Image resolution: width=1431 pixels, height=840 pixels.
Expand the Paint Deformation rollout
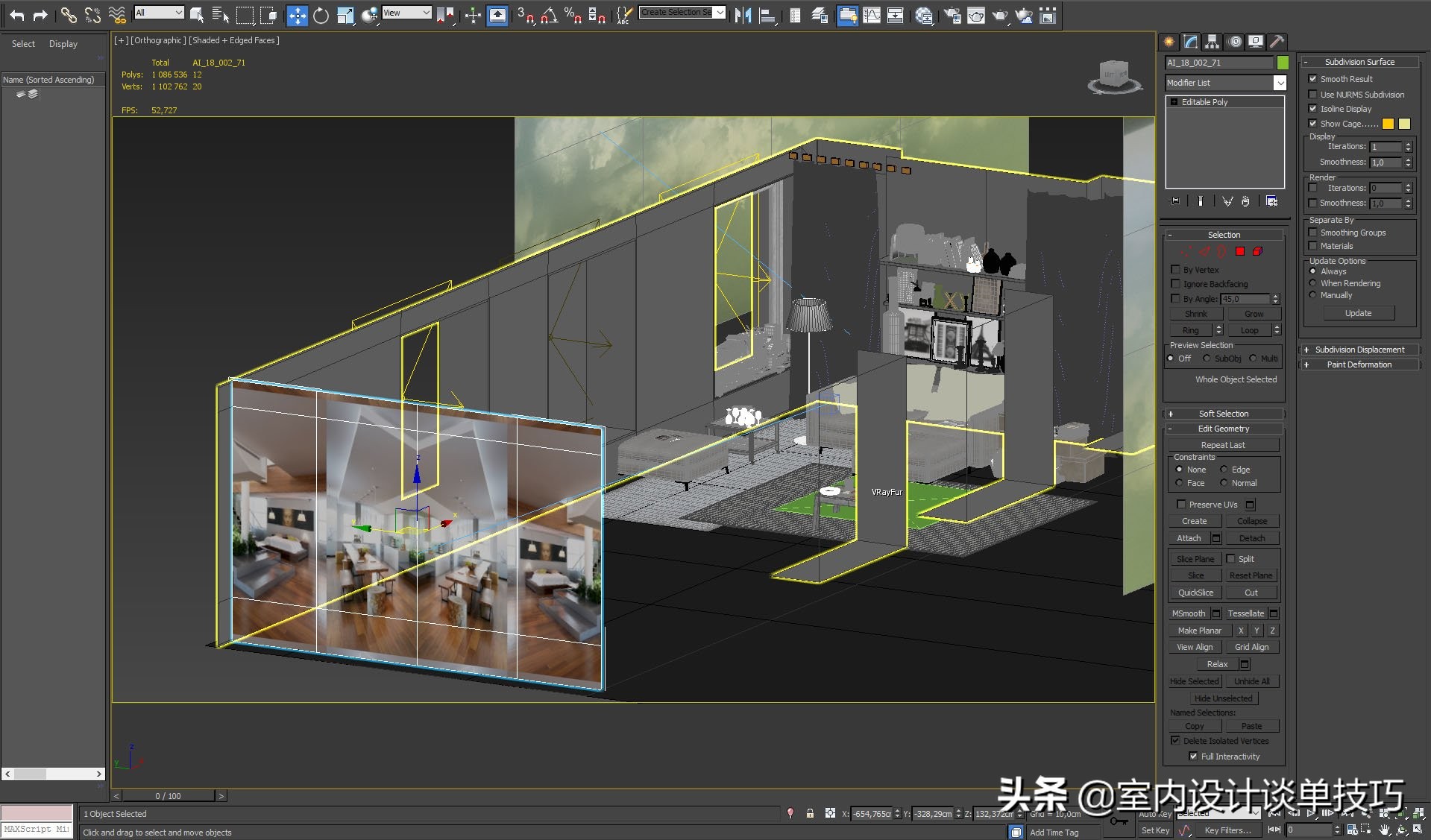[x=1359, y=364]
